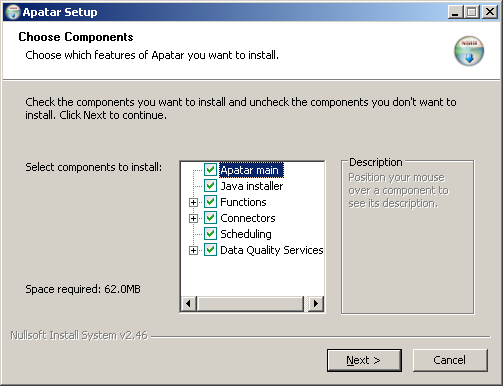Expand the Functions tree node
503x386 pixels.
pyautogui.click(x=193, y=202)
